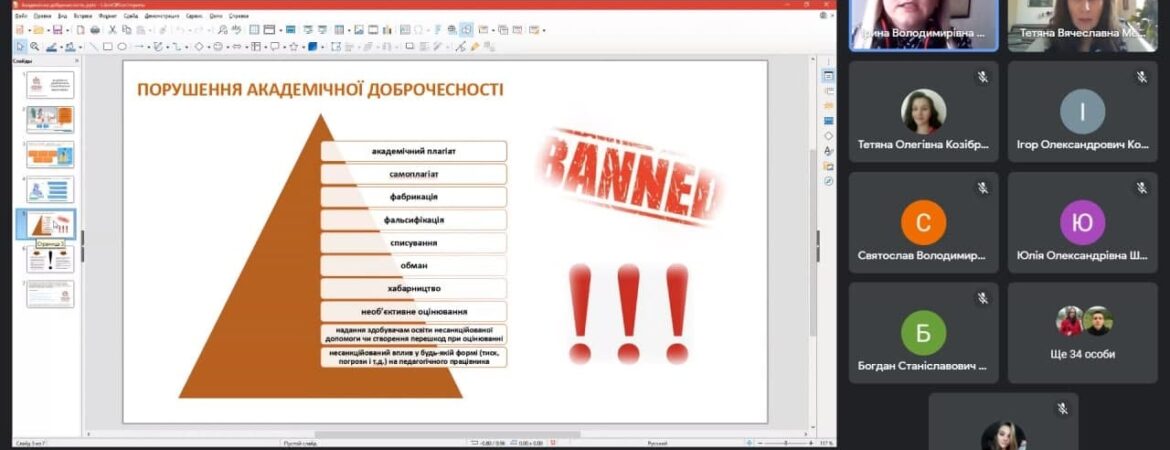Open the sidebar Styles deck
Screen dimensions: 1170x450
[828, 151]
